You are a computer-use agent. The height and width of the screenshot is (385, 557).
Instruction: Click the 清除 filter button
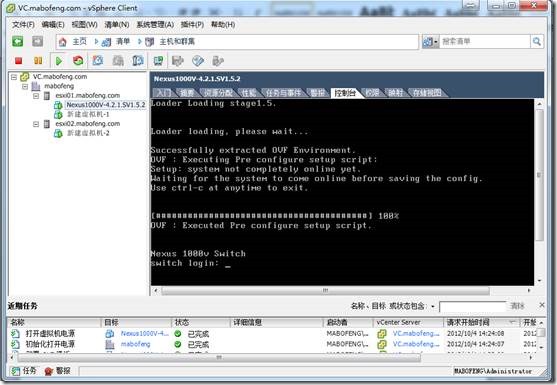pos(517,306)
